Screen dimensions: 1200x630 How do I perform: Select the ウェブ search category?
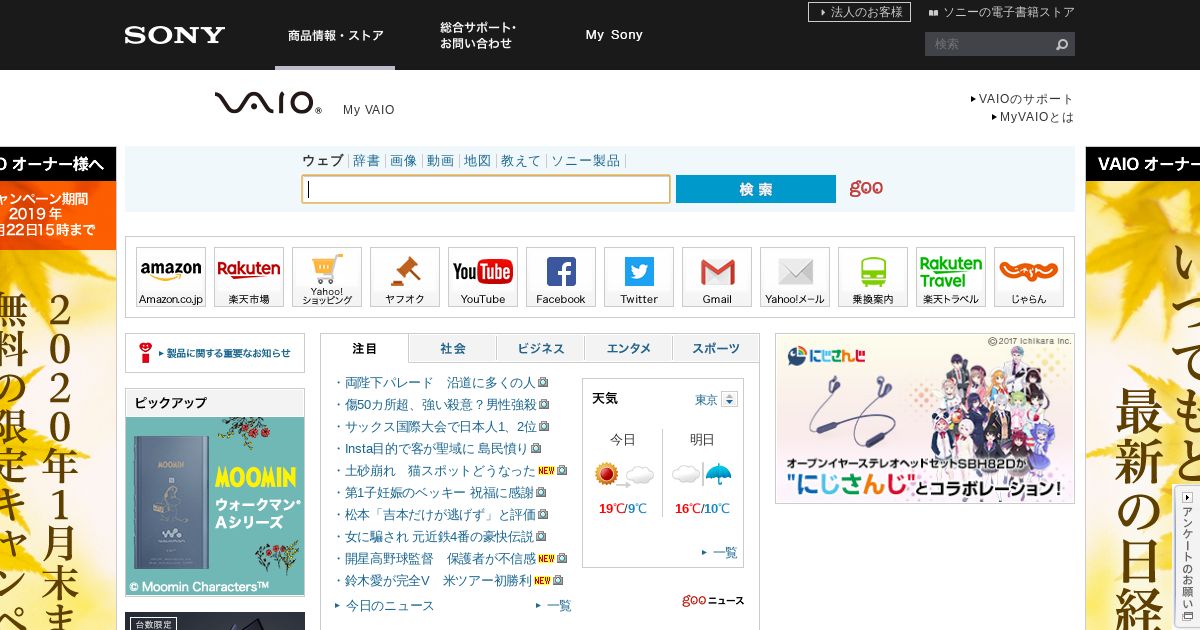(323, 160)
